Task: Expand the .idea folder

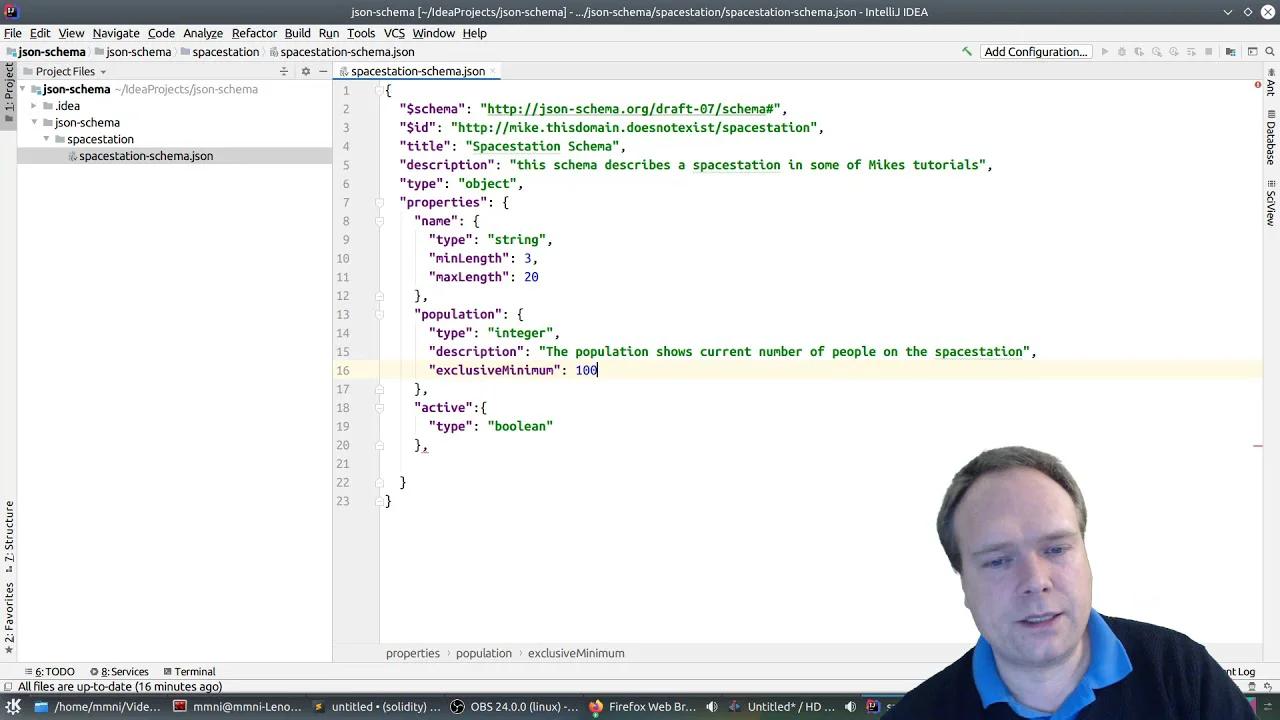Action: [34, 105]
